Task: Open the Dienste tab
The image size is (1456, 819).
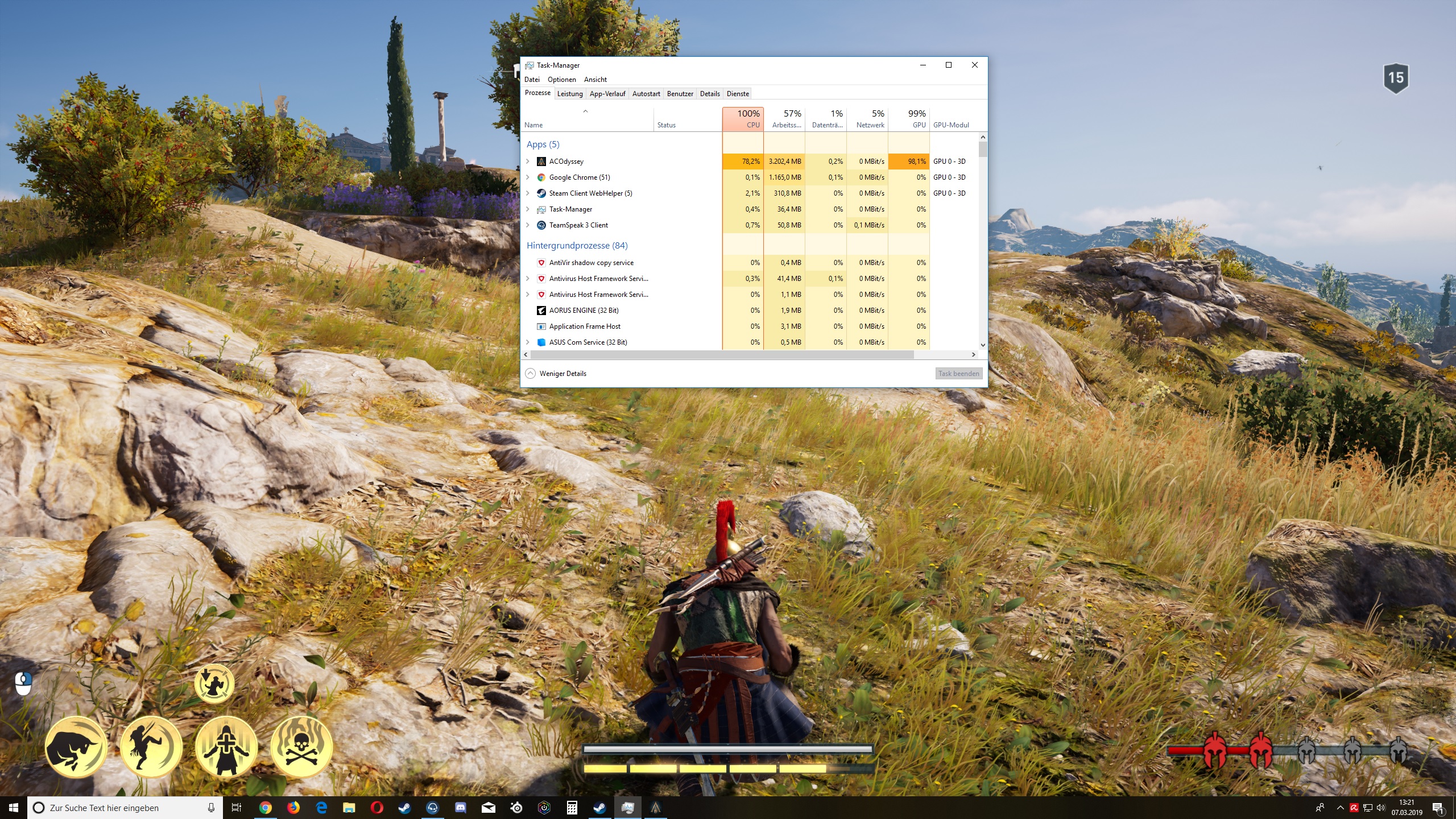Action: tap(738, 94)
